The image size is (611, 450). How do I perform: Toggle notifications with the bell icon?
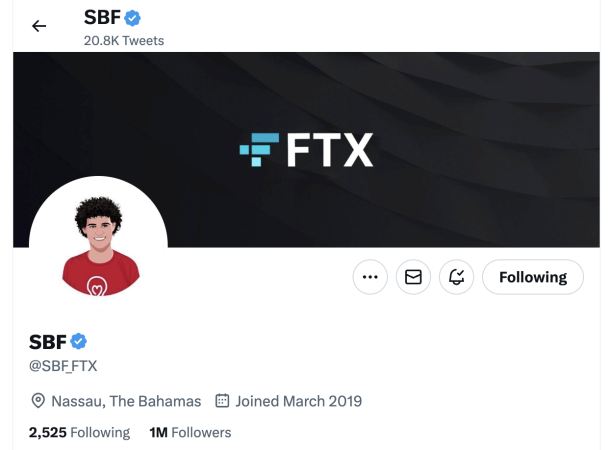pyautogui.click(x=457, y=277)
